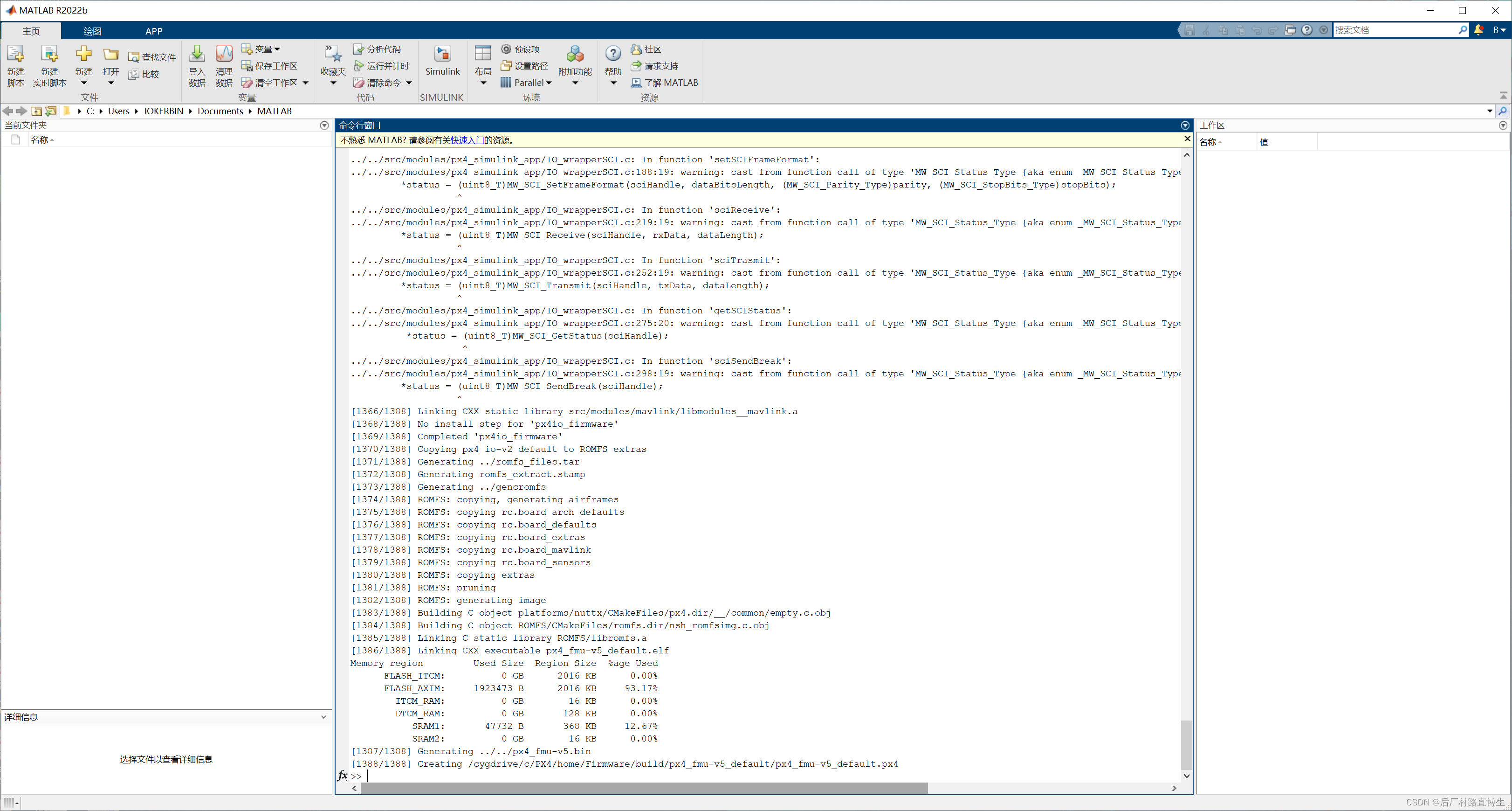Open the 收藏夹 (Favorites) menu
Screen dimensions: 1512x811
(333, 66)
